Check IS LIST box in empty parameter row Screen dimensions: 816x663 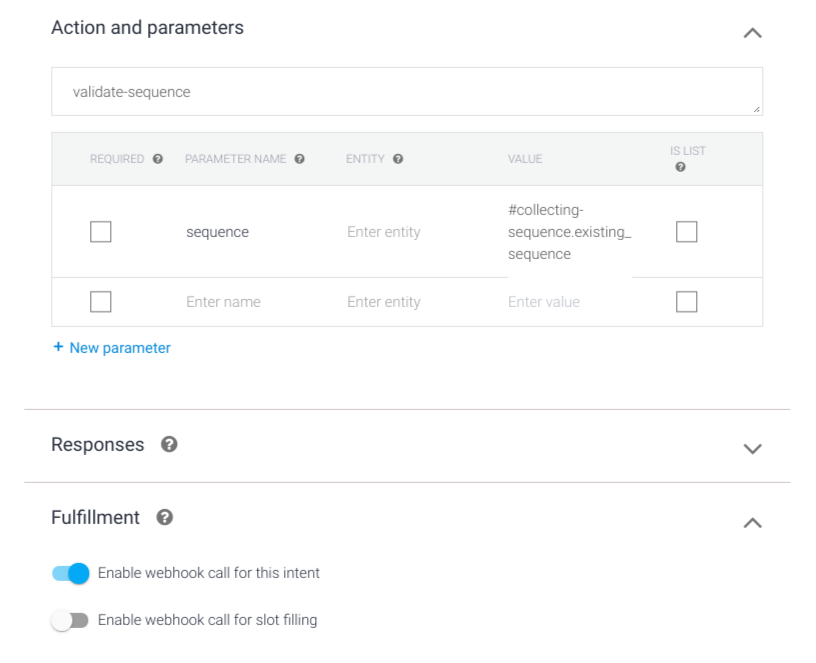pos(686,302)
